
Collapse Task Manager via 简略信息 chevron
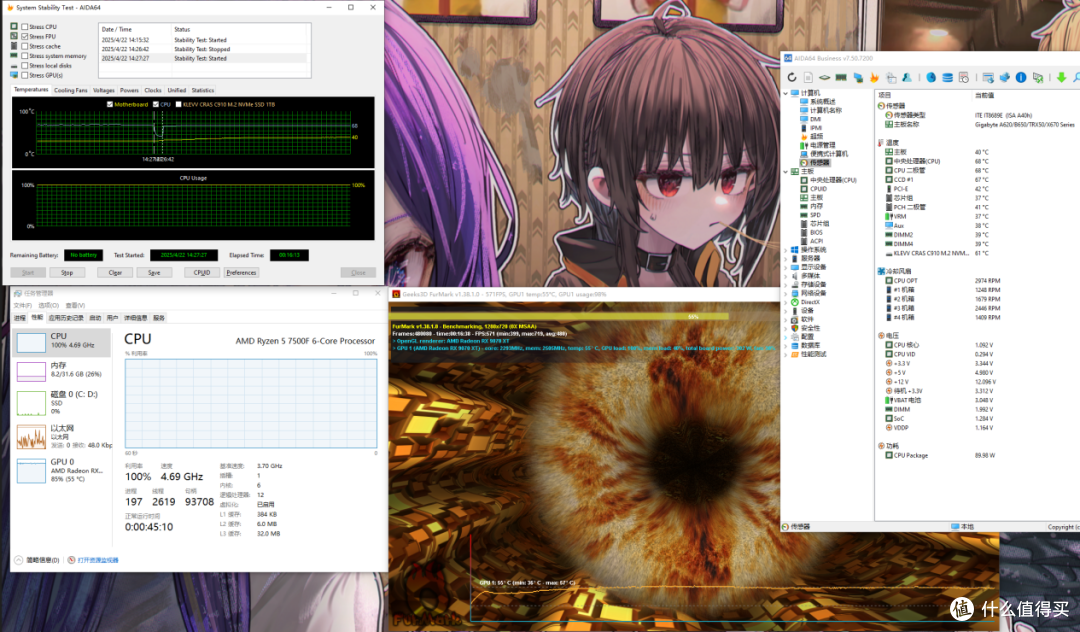tap(19, 560)
